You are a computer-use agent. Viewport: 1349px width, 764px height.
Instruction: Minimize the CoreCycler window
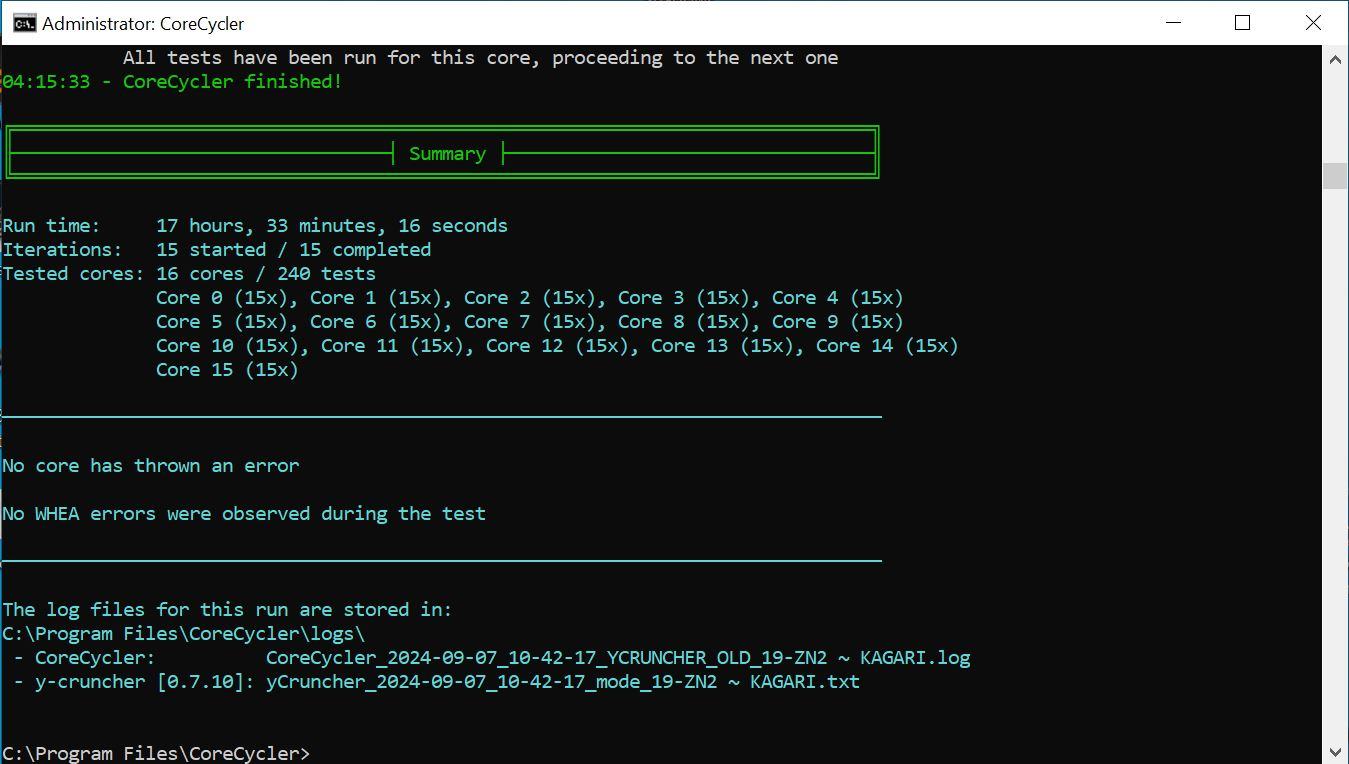tap(1174, 23)
